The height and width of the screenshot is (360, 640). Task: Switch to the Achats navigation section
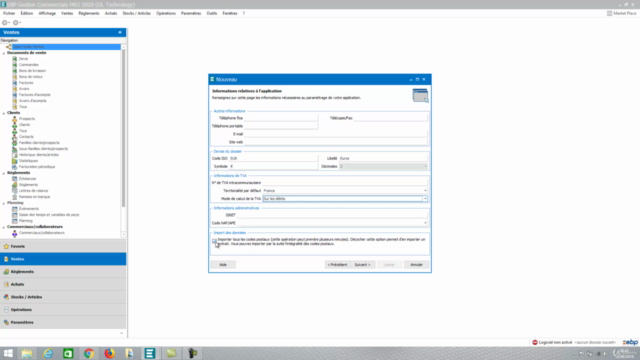63,284
